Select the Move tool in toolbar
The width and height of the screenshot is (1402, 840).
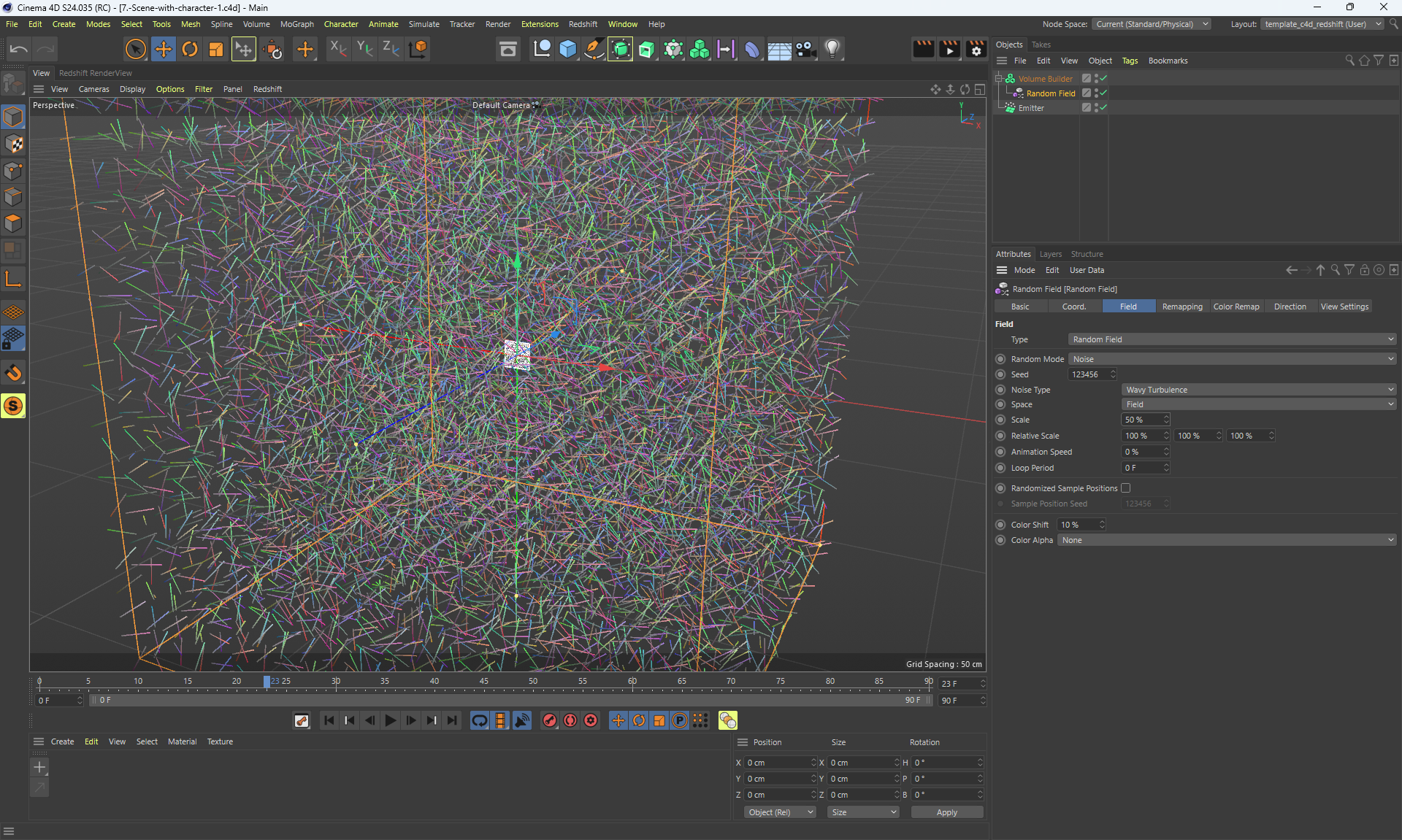(x=164, y=49)
